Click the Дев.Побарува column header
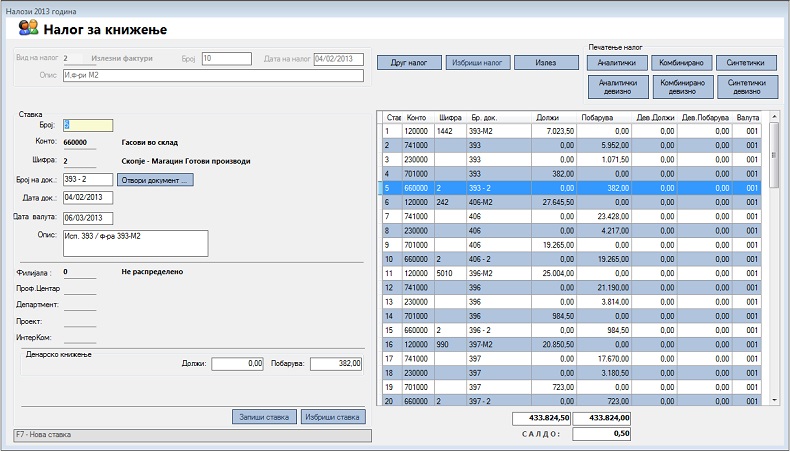 705,117
